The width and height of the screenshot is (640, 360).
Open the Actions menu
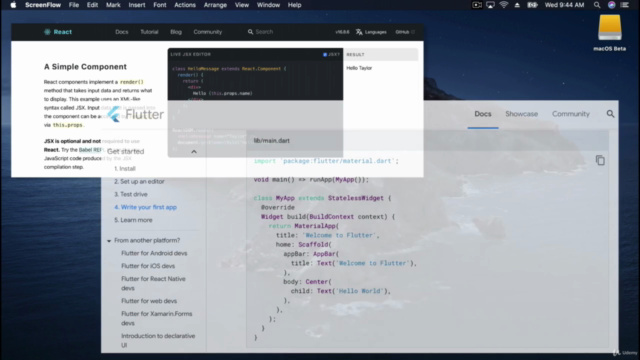click(x=185, y=5)
